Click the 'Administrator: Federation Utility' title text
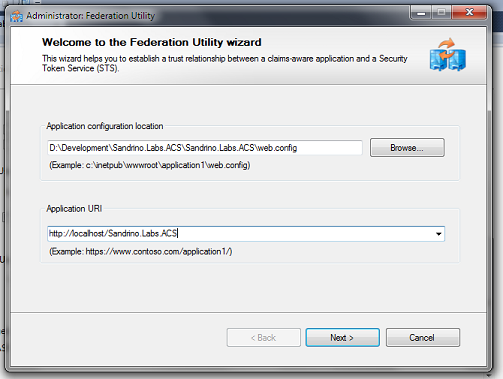503x379 pixels. (91, 16)
